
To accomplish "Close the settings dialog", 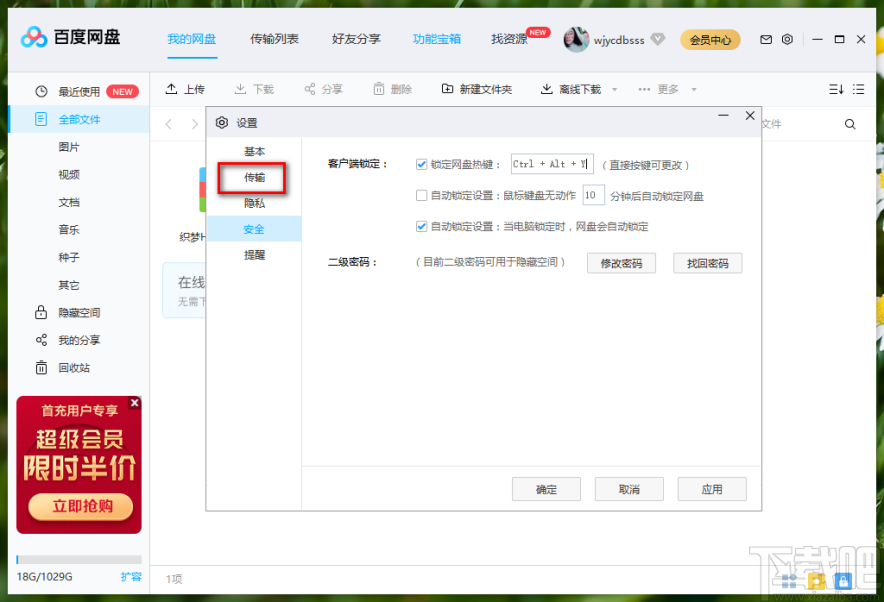I will pyautogui.click(x=750, y=116).
